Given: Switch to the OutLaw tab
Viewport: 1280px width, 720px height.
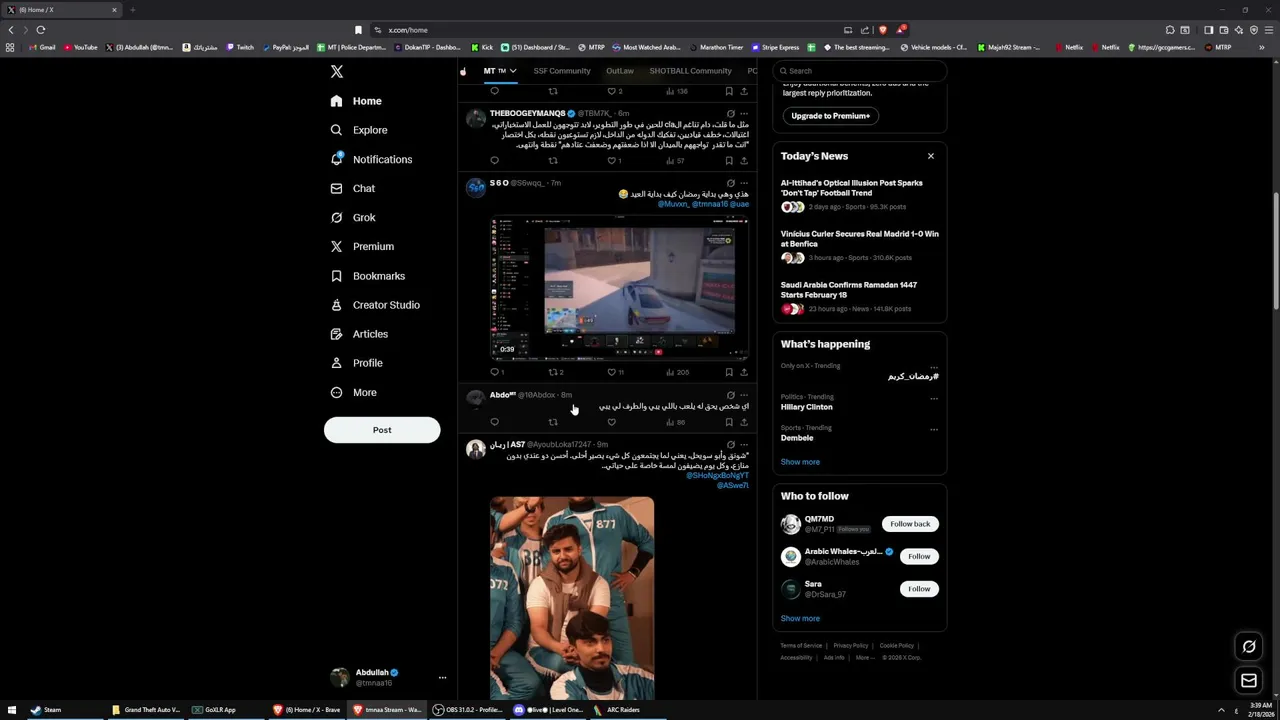Looking at the screenshot, I should point(620,71).
